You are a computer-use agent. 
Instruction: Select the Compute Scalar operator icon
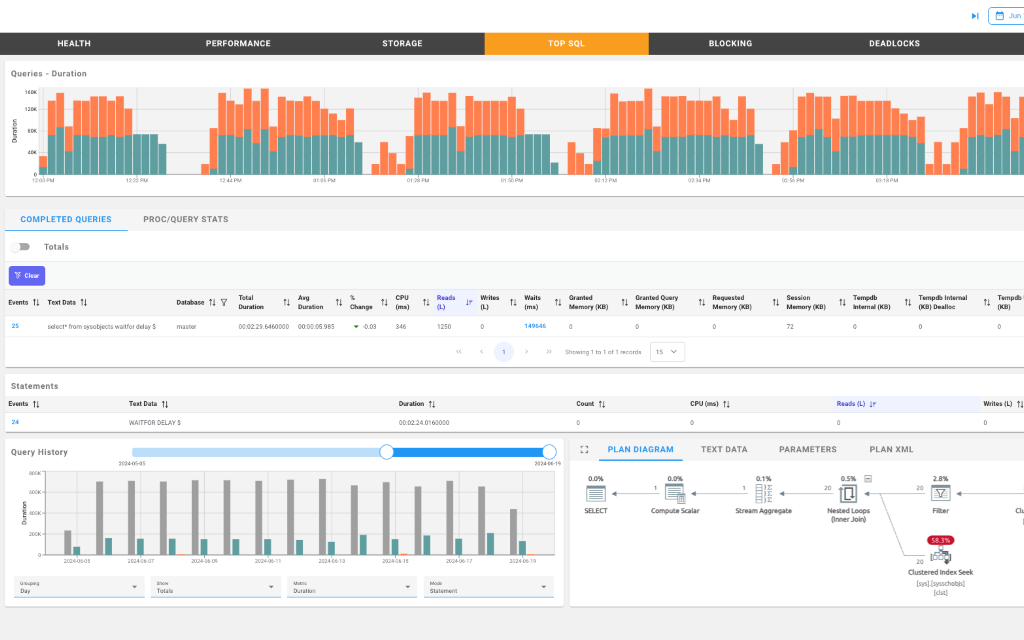click(675, 493)
